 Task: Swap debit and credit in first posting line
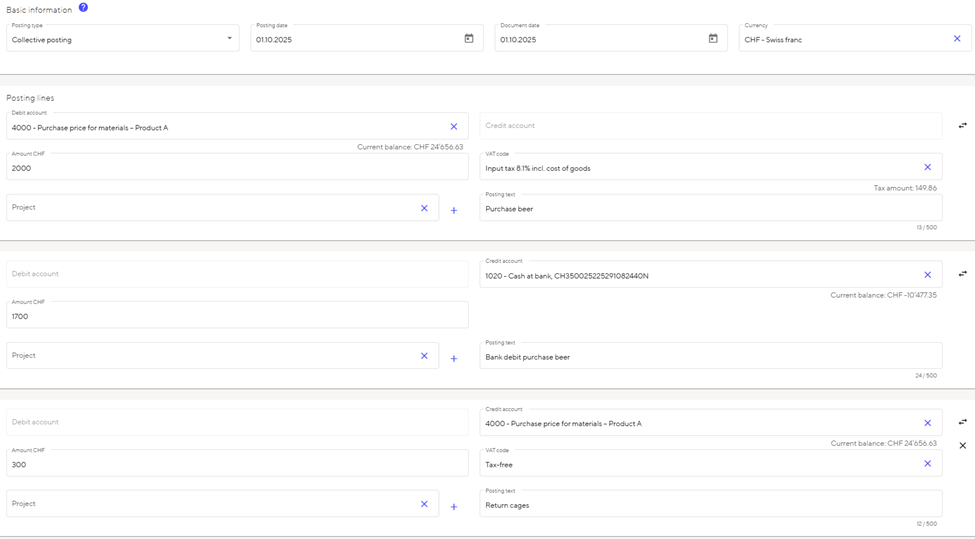click(x=962, y=126)
